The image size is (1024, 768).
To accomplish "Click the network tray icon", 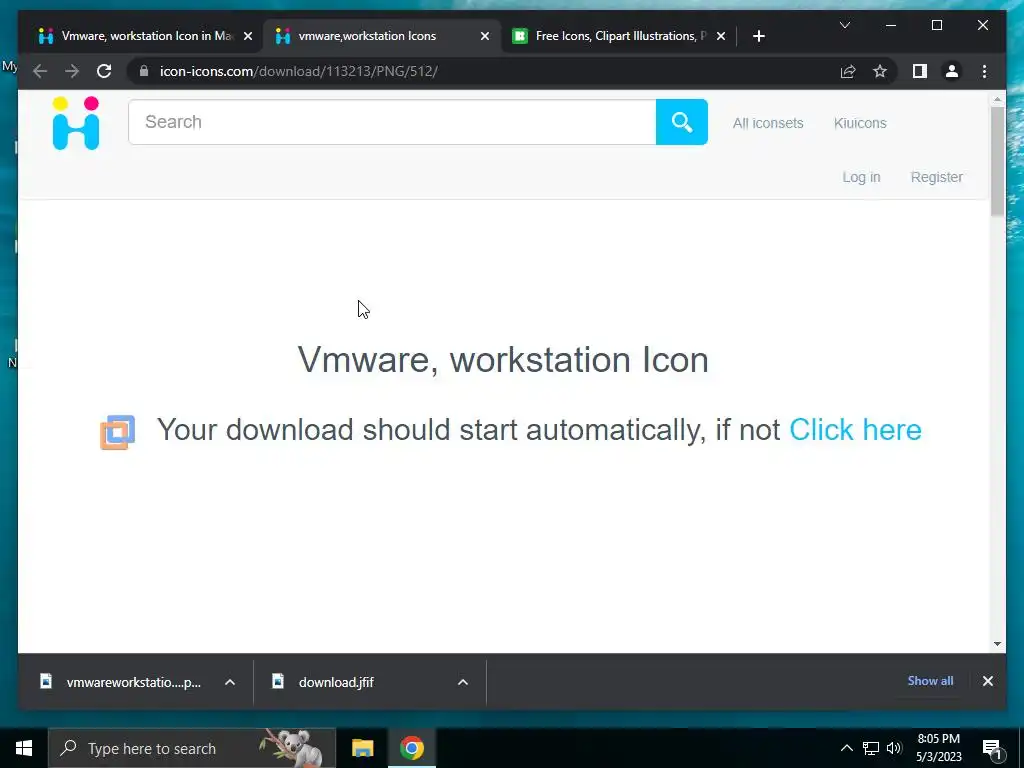I will click(x=871, y=748).
